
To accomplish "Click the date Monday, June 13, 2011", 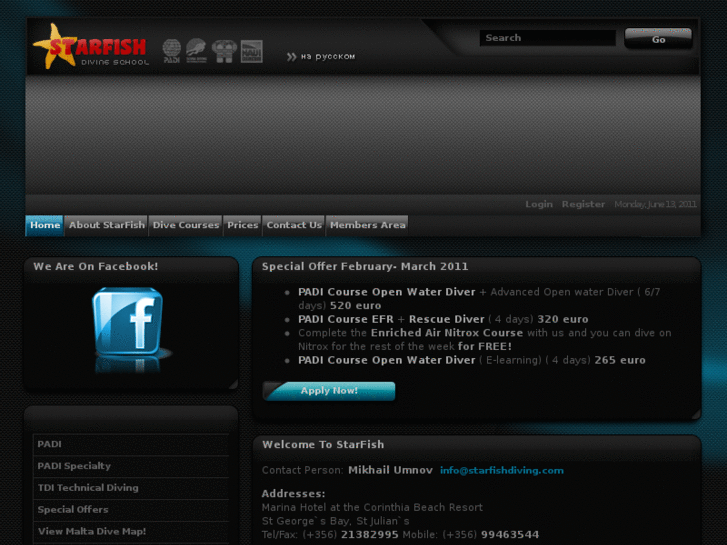I will pos(655,204).
